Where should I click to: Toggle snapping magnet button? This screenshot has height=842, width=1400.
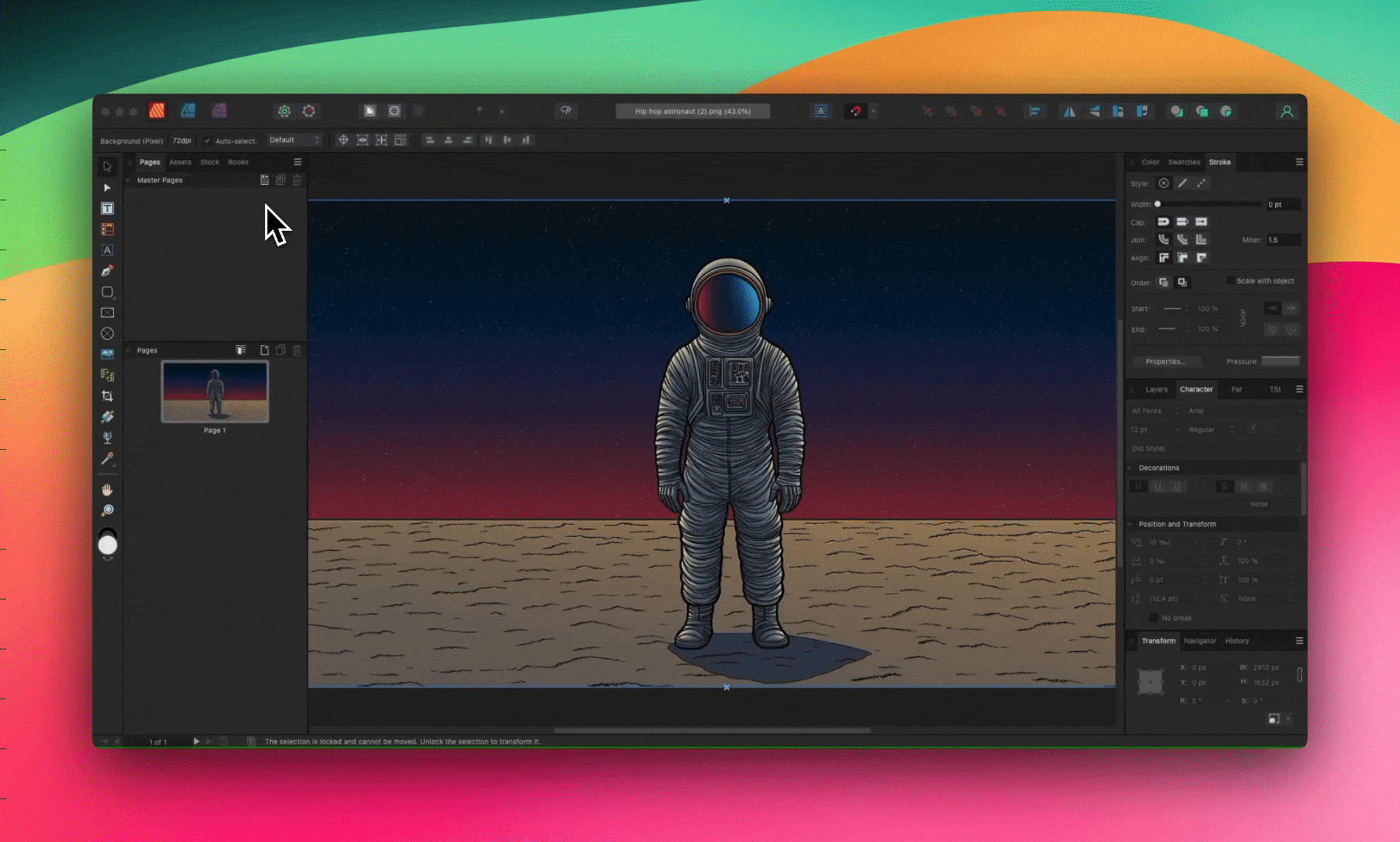(856, 111)
